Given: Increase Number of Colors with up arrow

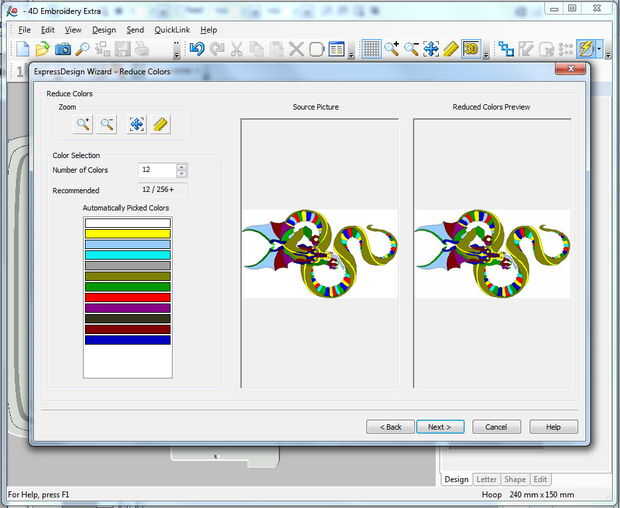Looking at the screenshot, I should click(x=181, y=166).
